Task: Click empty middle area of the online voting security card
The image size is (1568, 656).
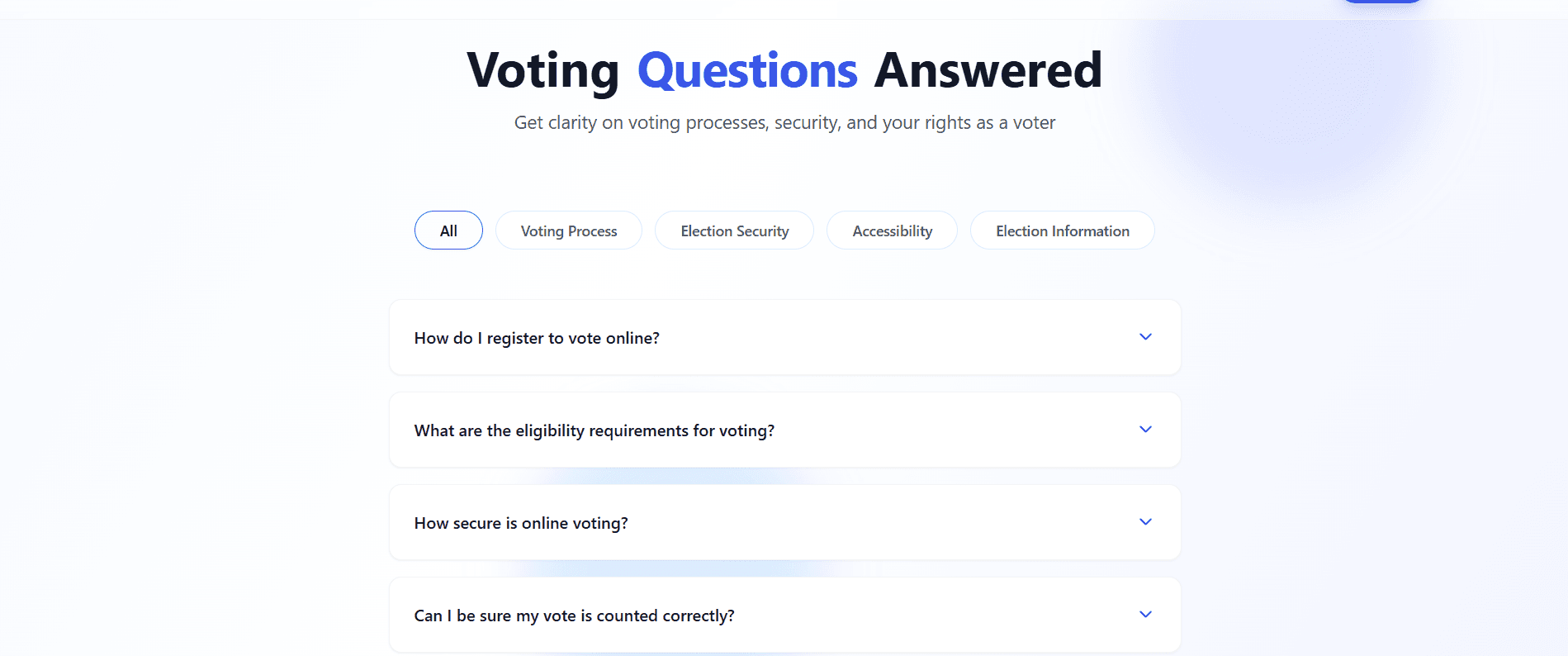Action: click(x=867, y=523)
